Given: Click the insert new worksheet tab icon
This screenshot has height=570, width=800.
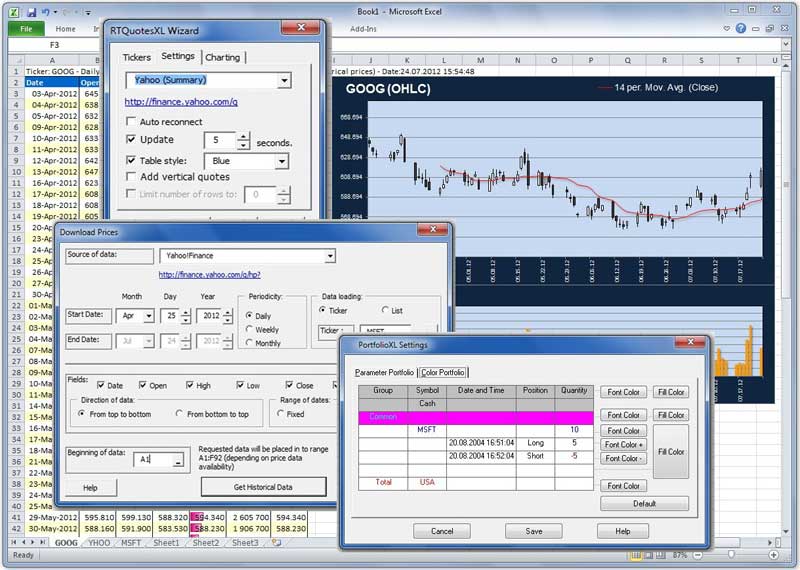Looking at the screenshot, I should [x=277, y=542].
